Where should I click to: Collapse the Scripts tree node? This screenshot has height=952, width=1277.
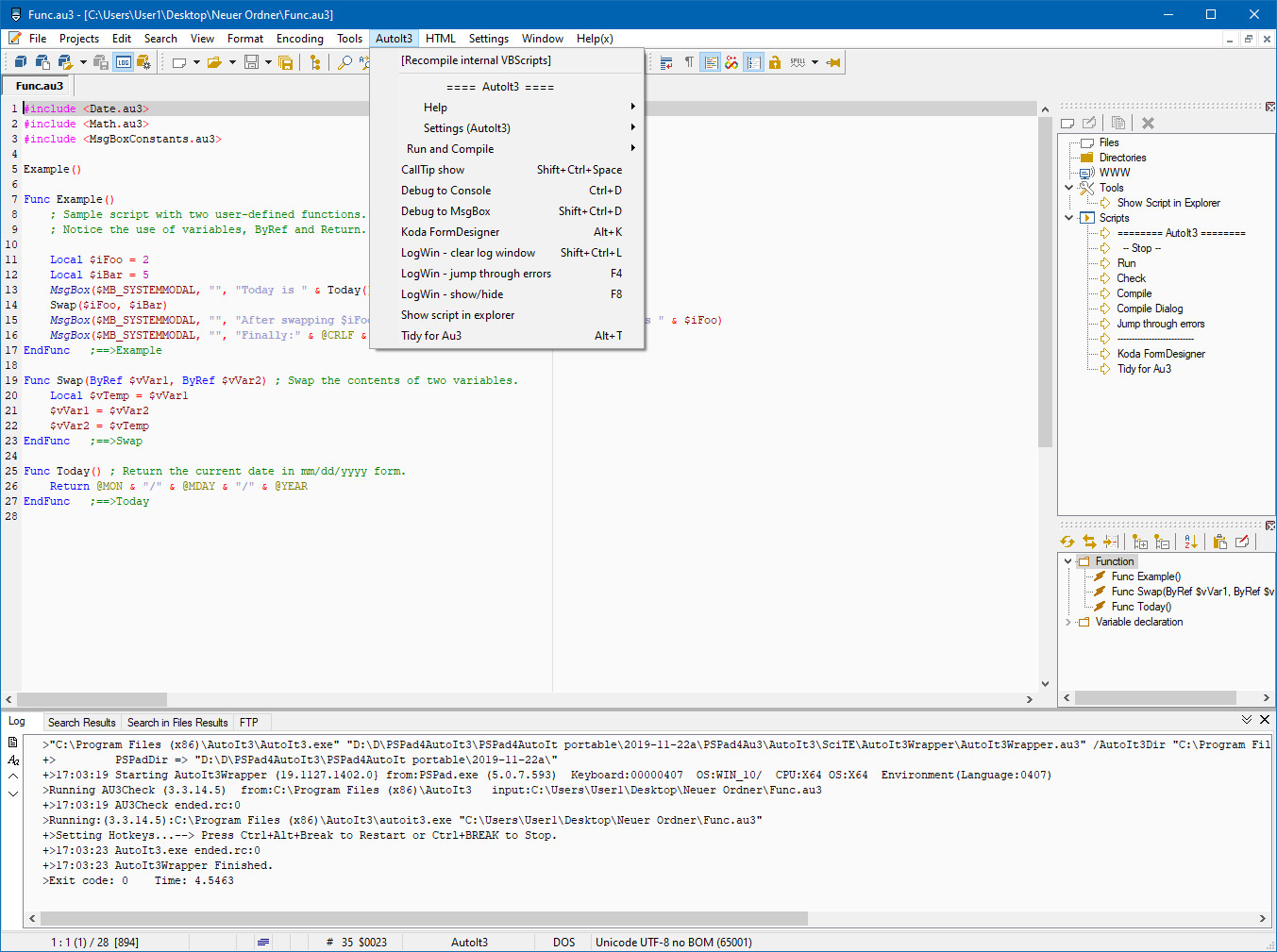(x=1069, y=218)
